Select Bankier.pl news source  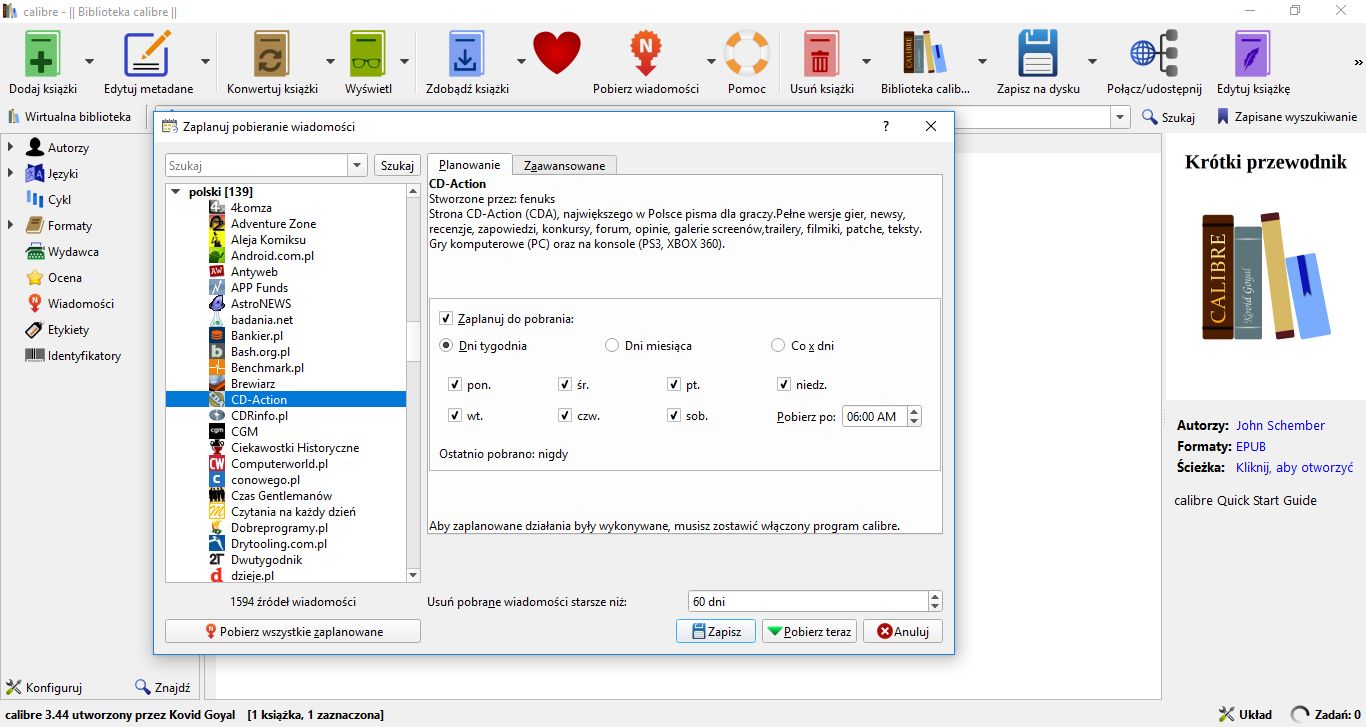[257, 336]
